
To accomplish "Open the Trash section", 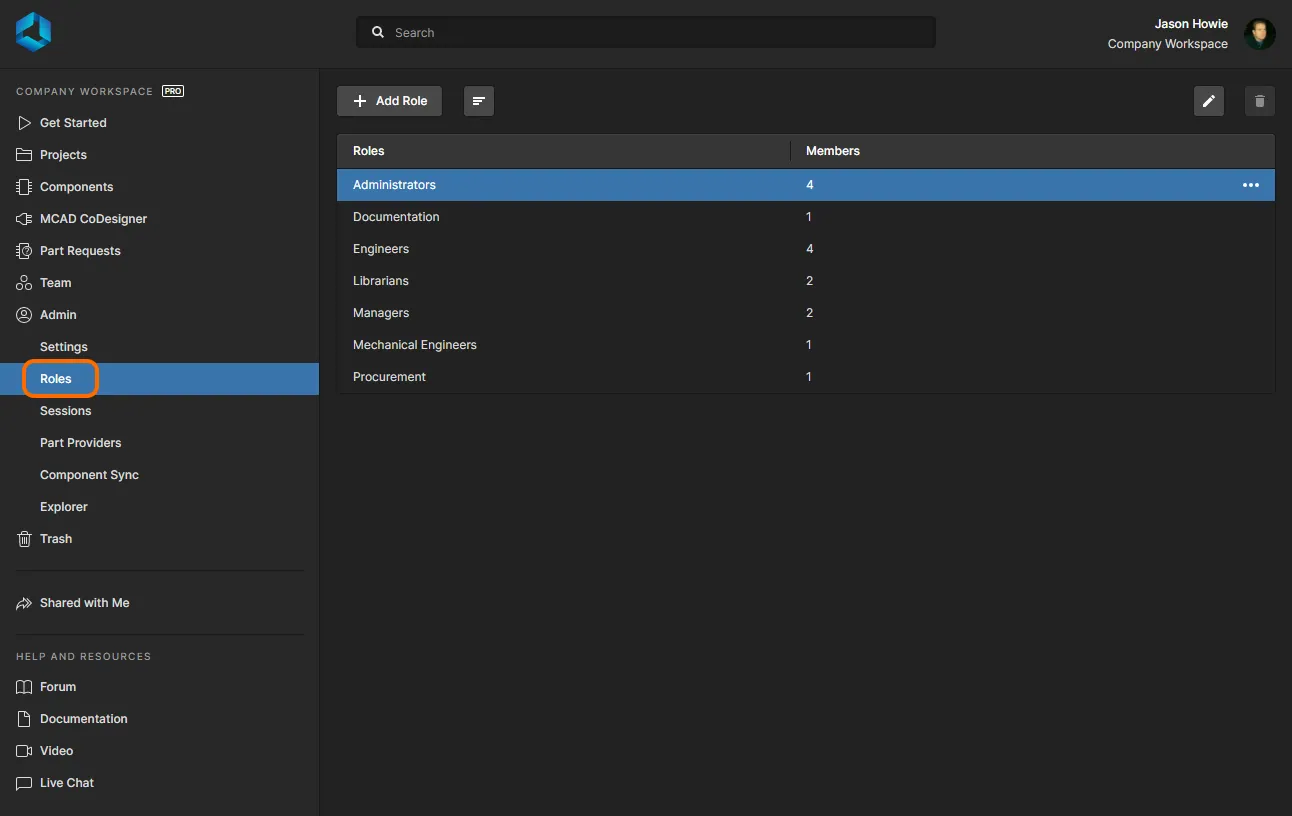I will (56, 539).
